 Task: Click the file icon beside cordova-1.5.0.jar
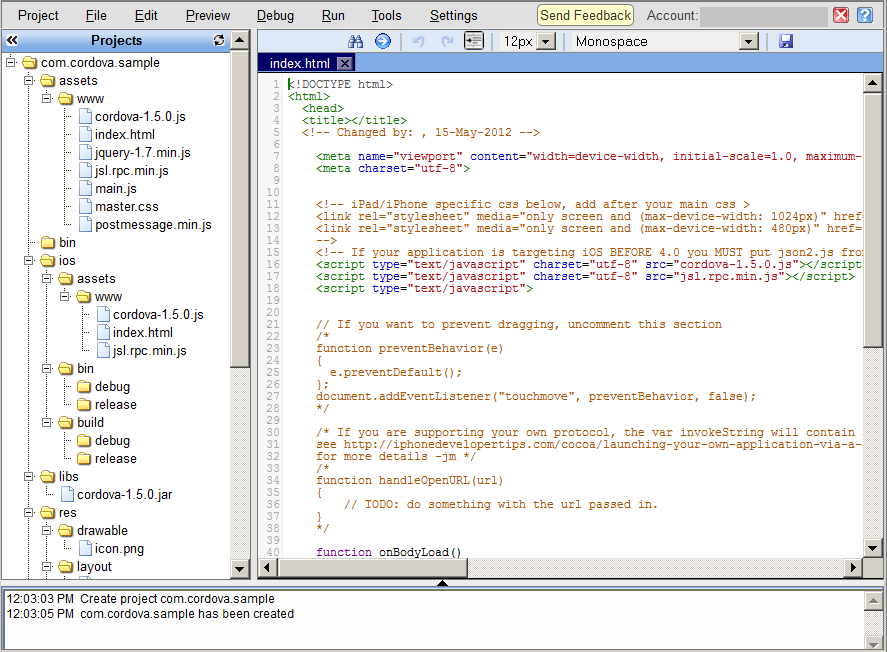tap(67, 494)
